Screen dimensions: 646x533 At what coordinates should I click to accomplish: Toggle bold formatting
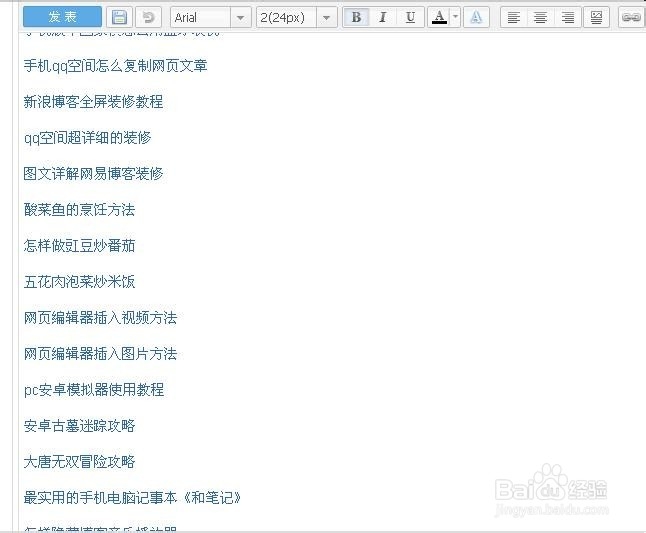click(356, 17)
